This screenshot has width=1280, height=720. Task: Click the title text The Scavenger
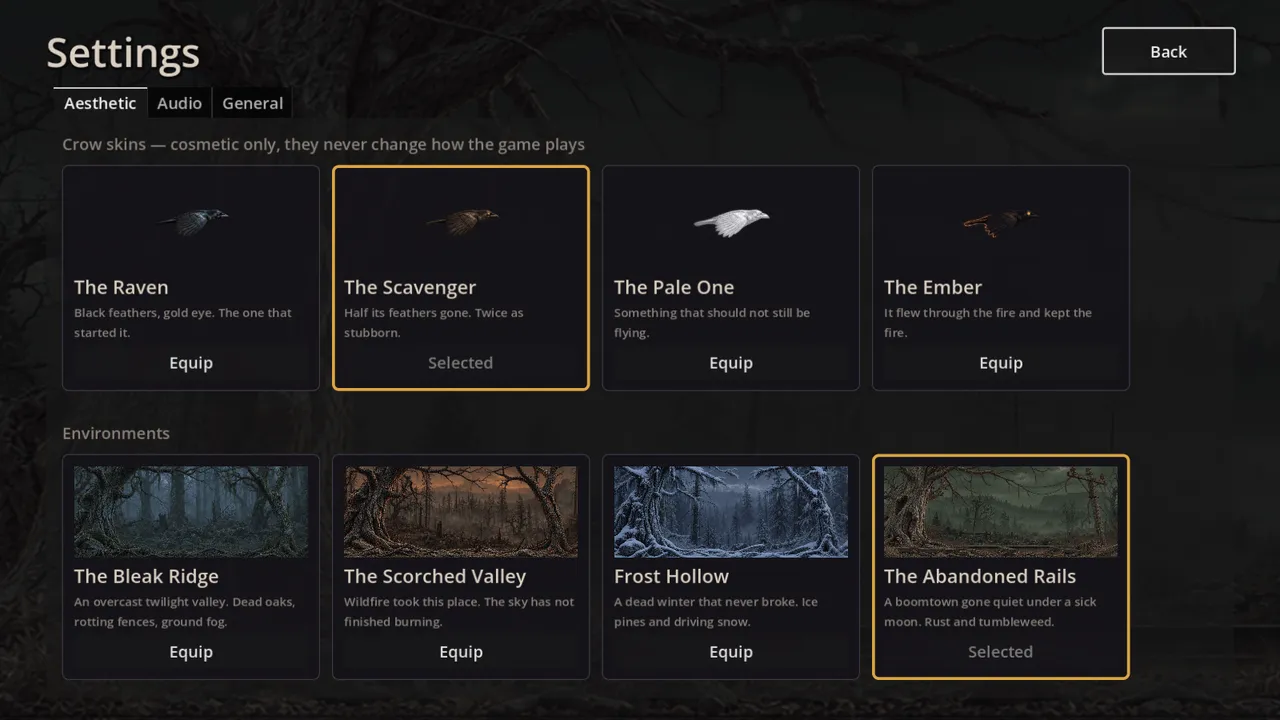coord(410,288)
